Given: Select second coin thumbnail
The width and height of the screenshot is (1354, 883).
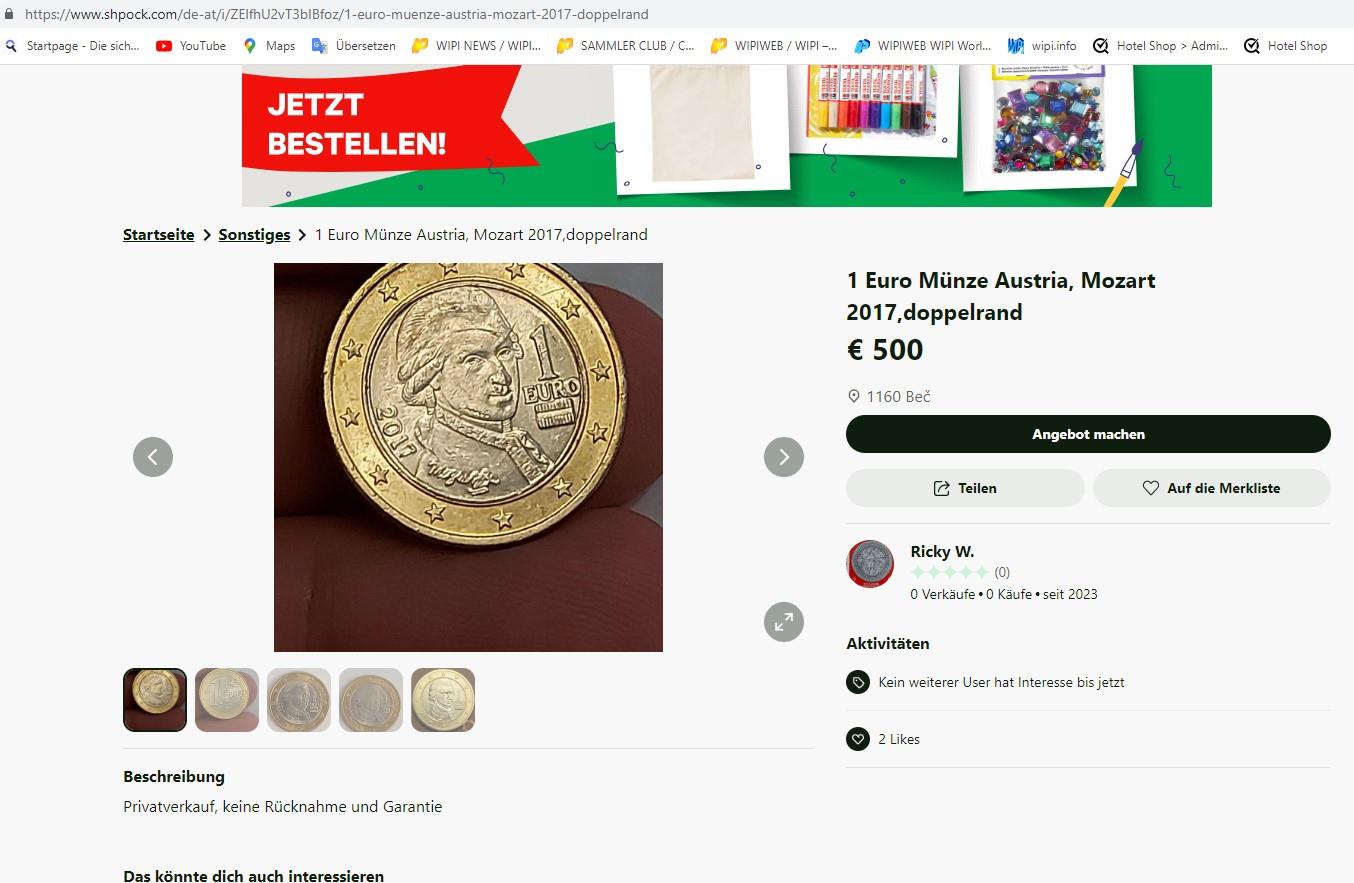Looking at the screenshot, I should coord(227,700).
